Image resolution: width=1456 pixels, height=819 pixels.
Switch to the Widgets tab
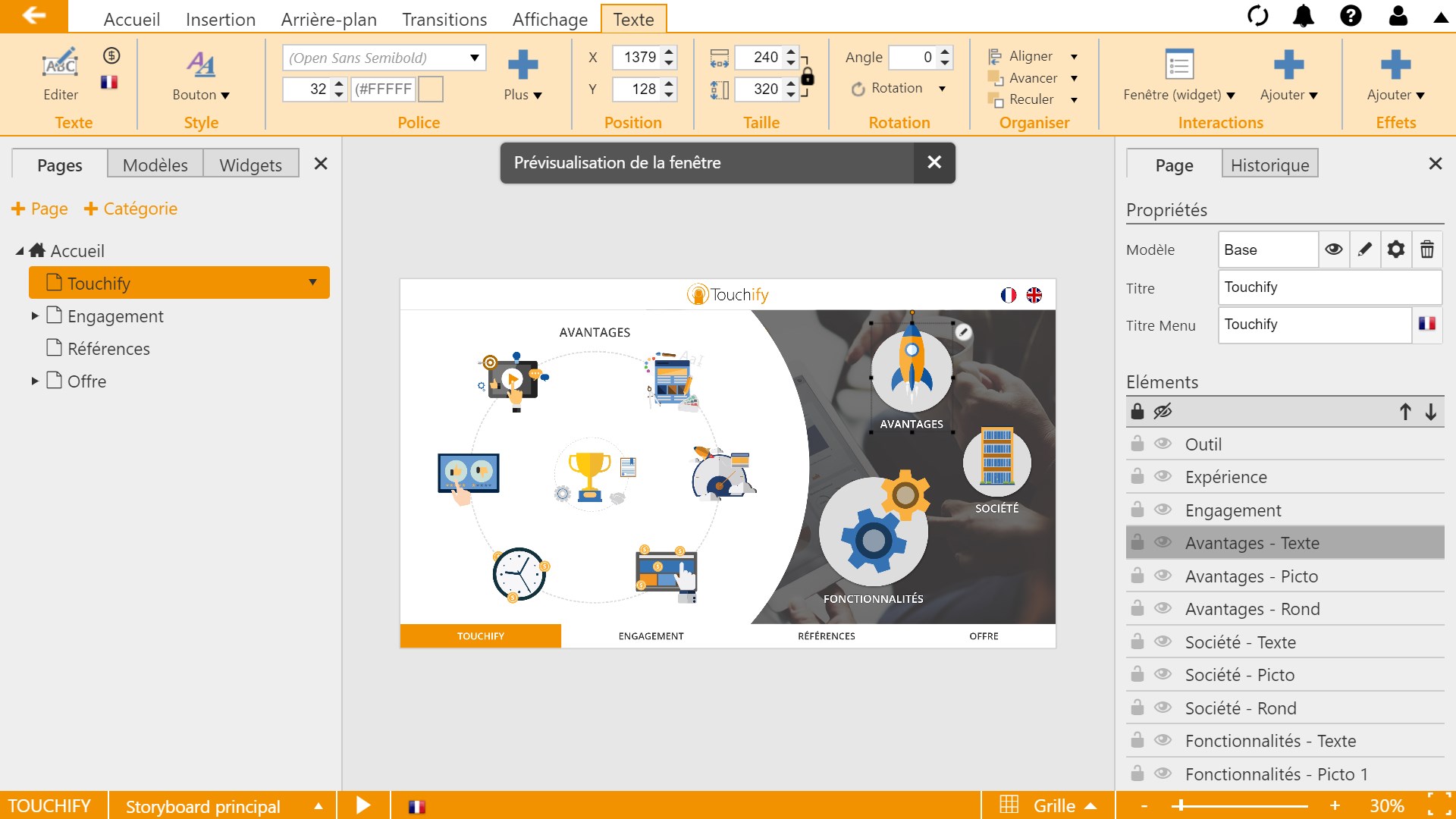(x=250, y=165)
